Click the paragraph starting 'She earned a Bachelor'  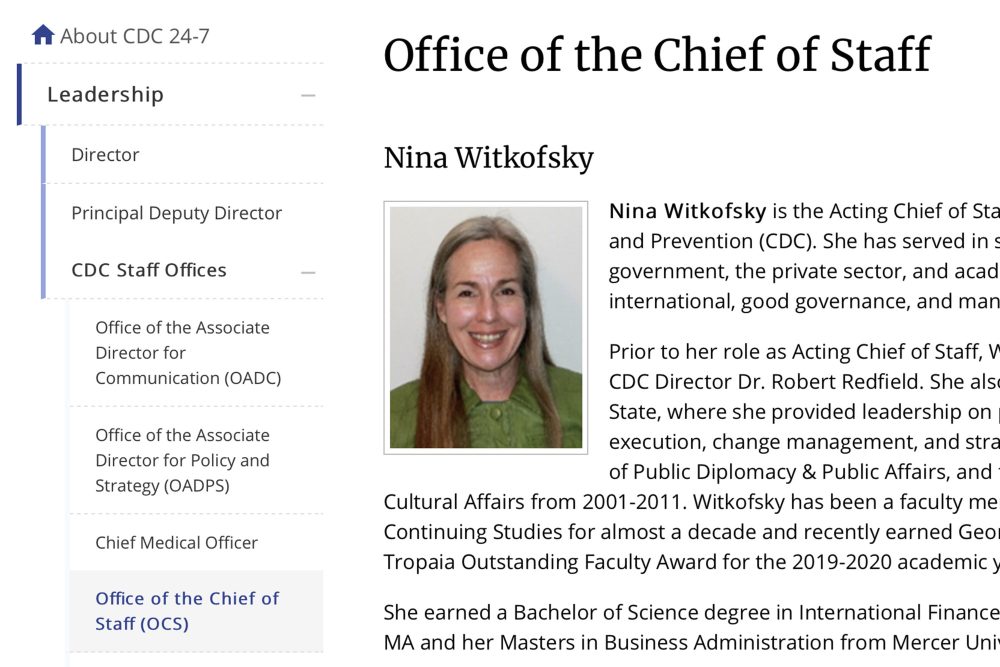pyautogui.click(x=690, y=625)
